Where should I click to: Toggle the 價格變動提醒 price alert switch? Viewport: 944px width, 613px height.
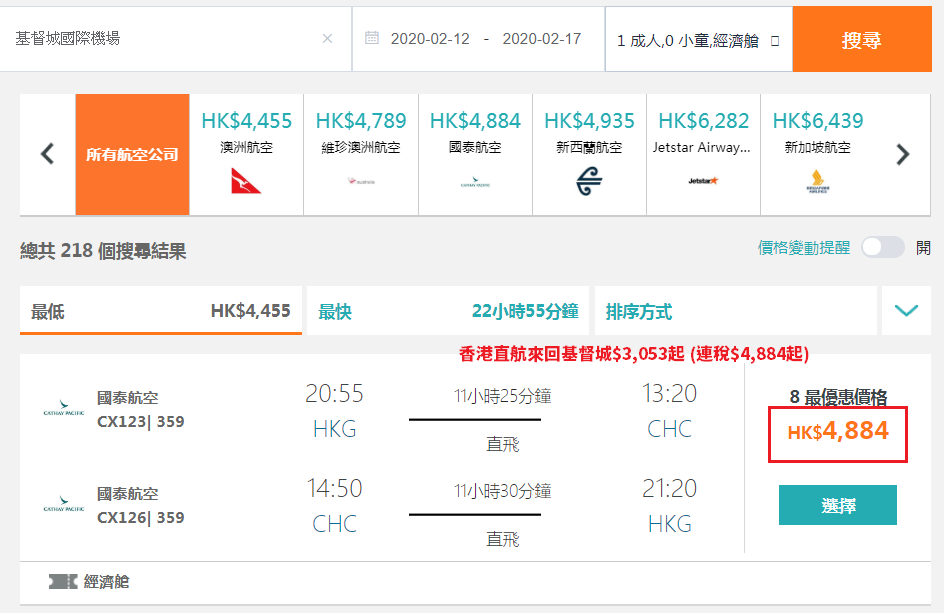(882, 247)
